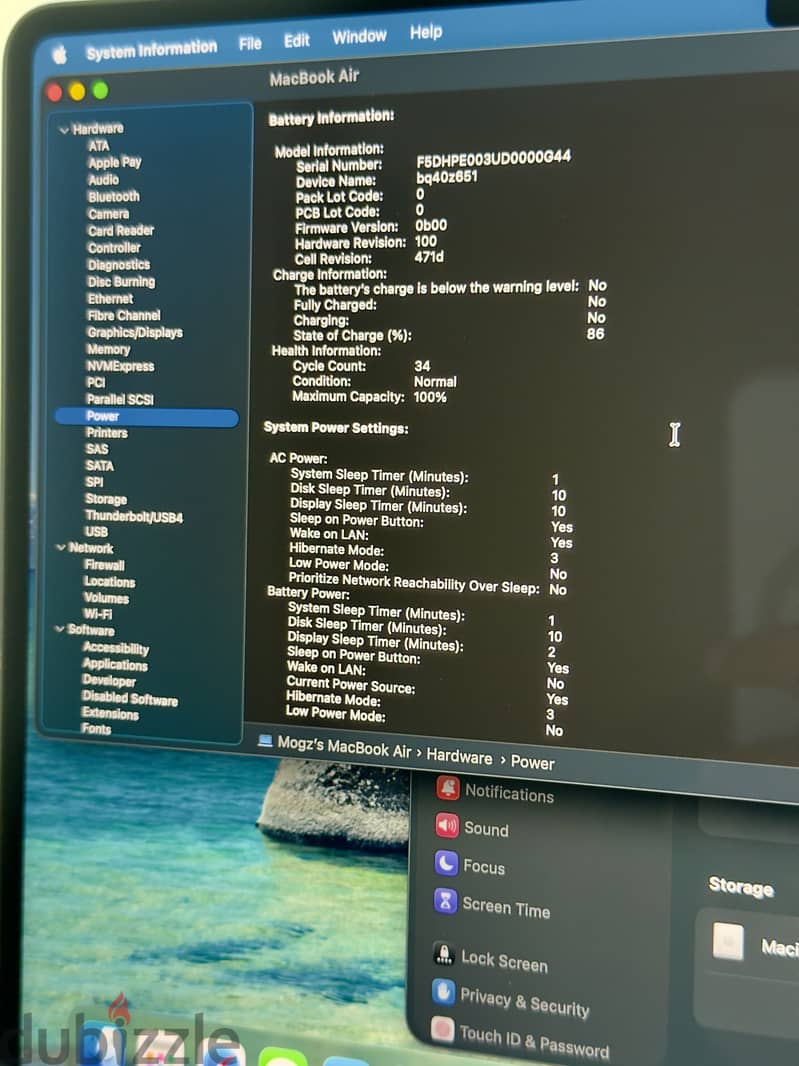The width and height of the screenshot is (799, 1066).
Task: Select Audio in the sidebar
Action: pos(103,179)
